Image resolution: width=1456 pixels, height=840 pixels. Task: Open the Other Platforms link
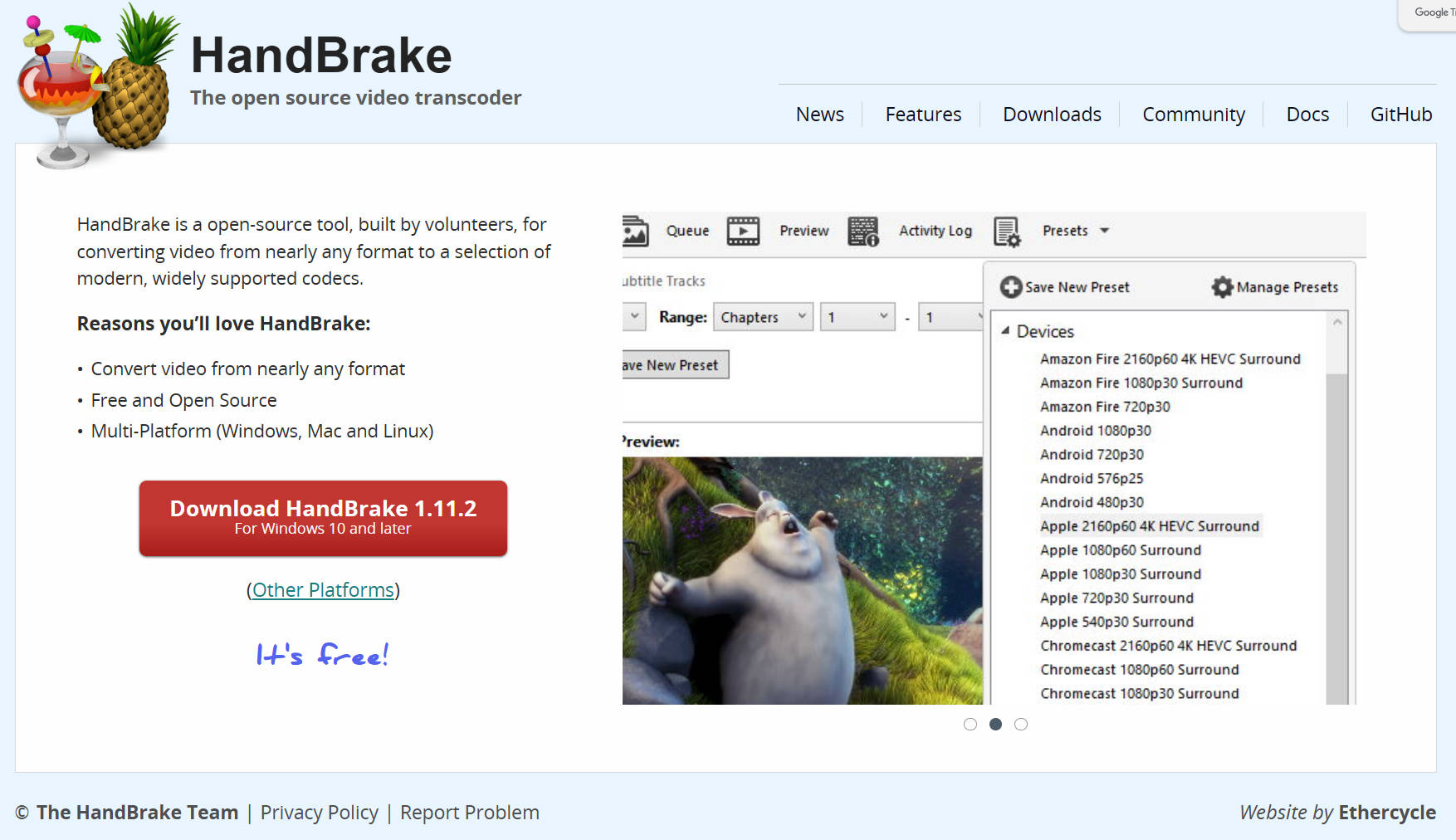tap(323, 590)
